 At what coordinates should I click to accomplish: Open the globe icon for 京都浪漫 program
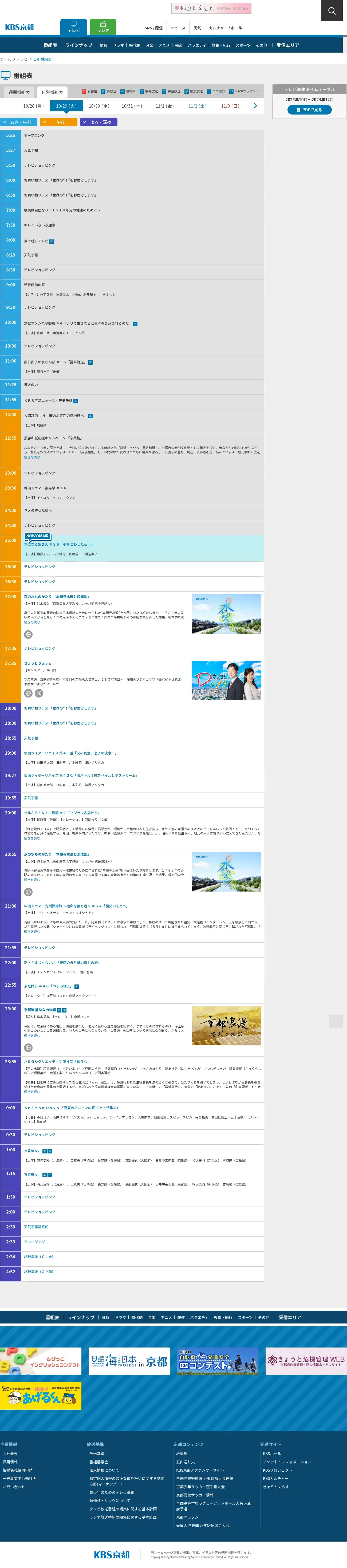pos(28,1047)
